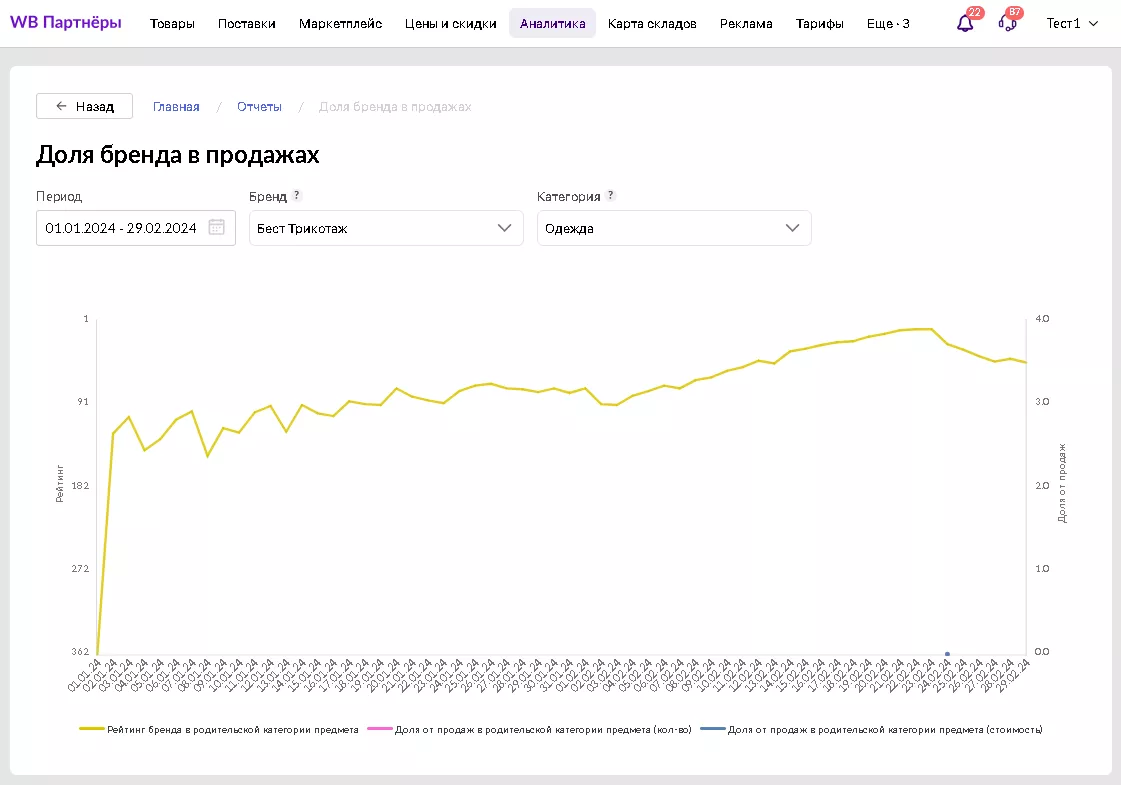Expand the Бренд dropdown showing Бест Трикотаж
Image resolution: width=1121 pixels, height=785 pixels.
386,228
